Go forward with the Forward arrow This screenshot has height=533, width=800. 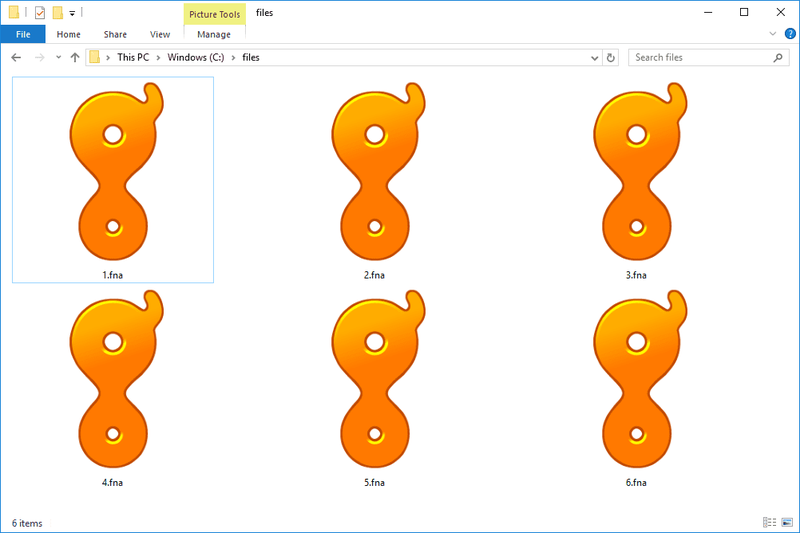tap(39, 58)
